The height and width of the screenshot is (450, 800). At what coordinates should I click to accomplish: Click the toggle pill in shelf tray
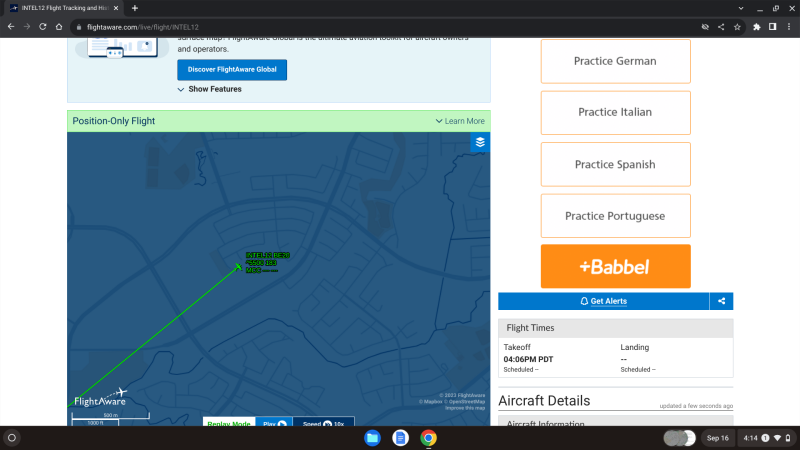click(x=680, y=438)
